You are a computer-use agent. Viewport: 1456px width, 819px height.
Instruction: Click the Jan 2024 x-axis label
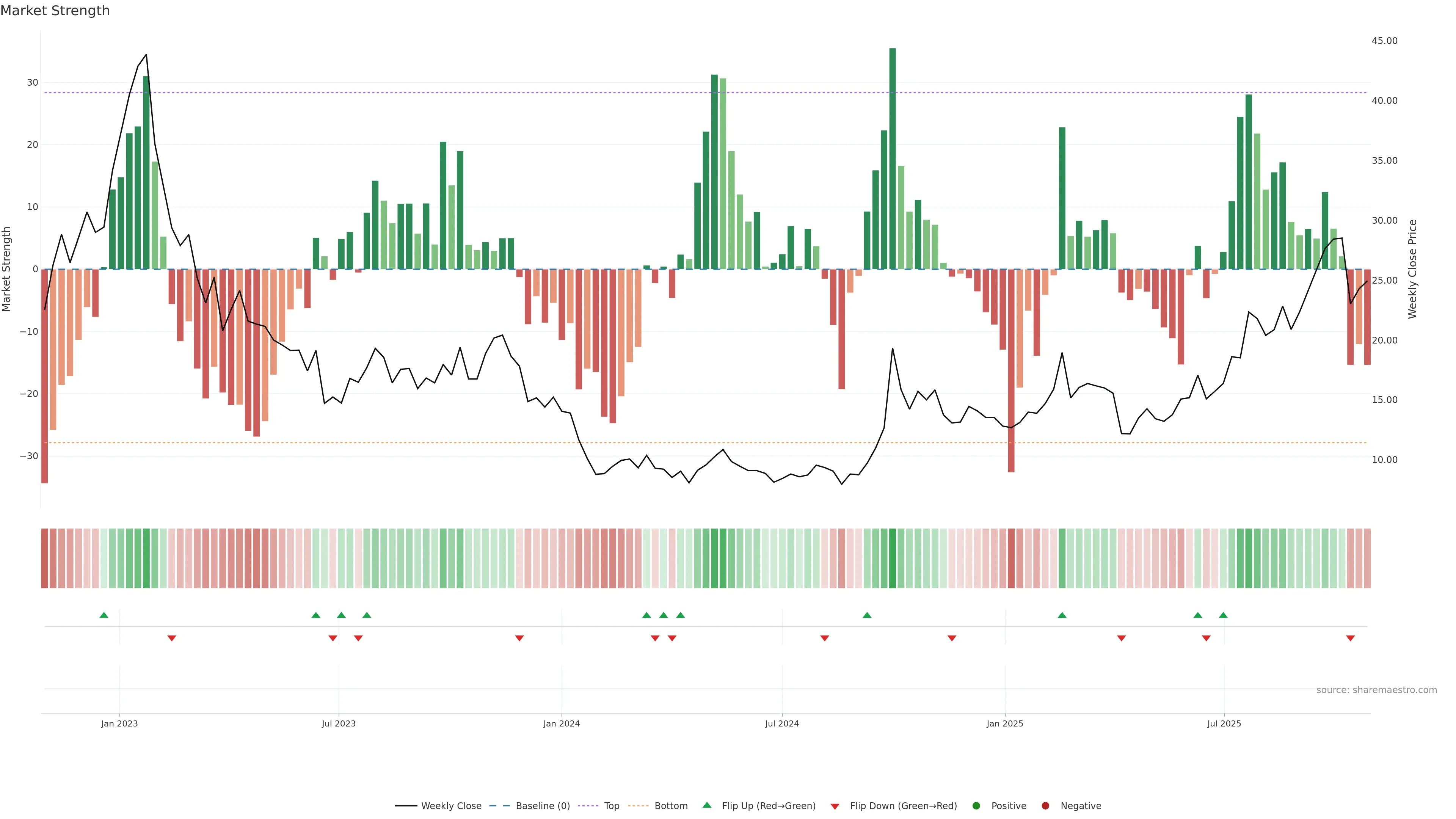(x=561, y=723)
